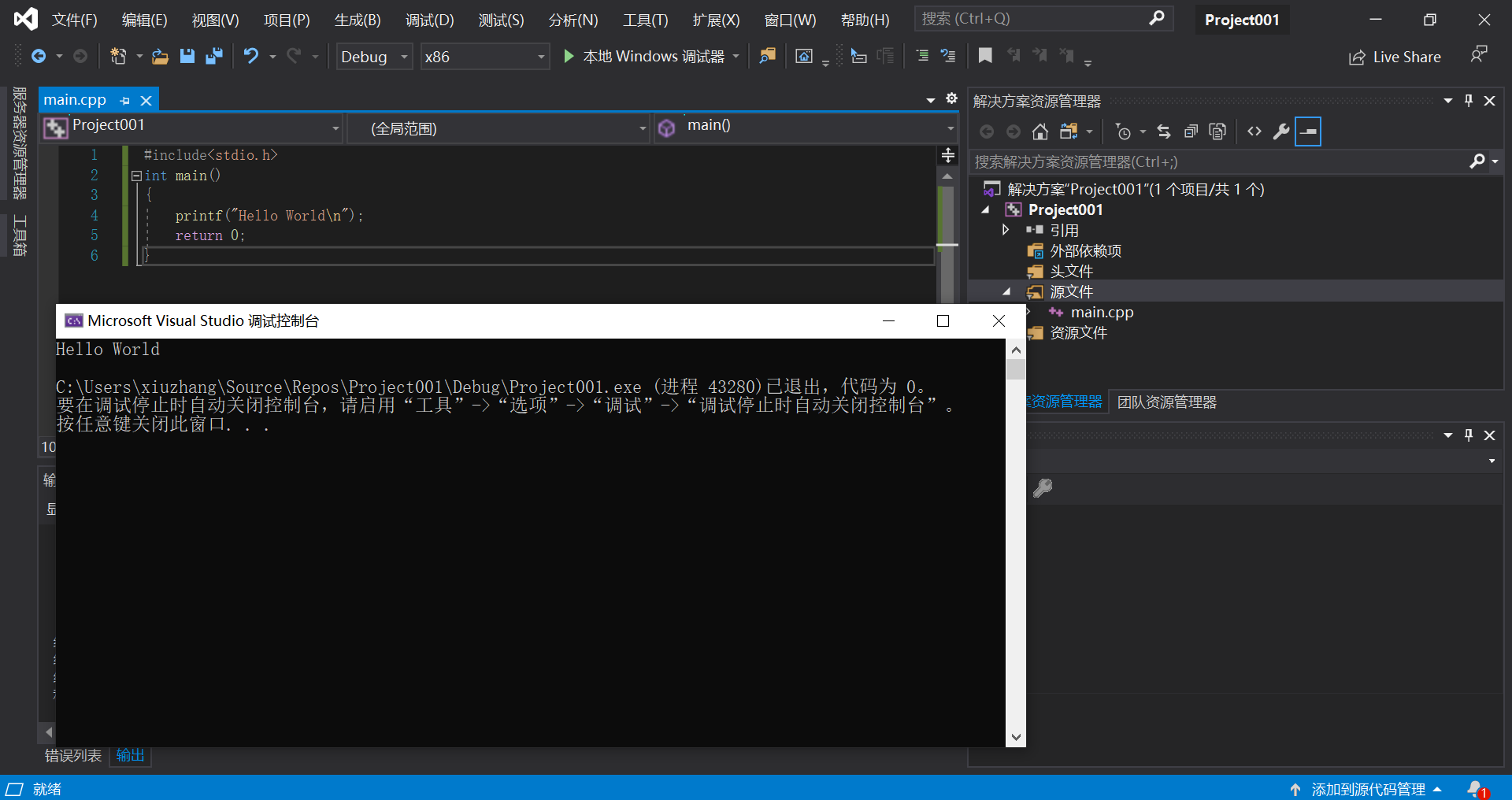
Task: Open the main() member dropdown
Action: (806, 128)
